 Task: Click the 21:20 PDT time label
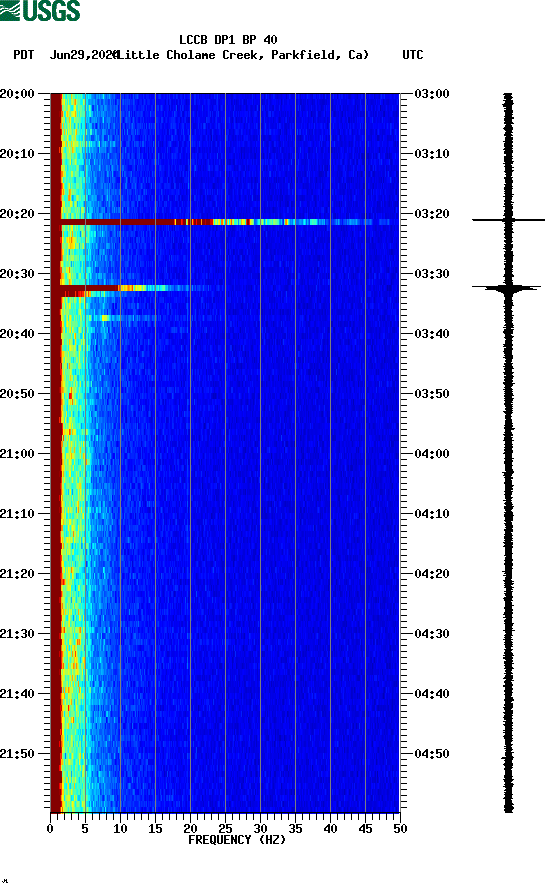coord(17,574)
